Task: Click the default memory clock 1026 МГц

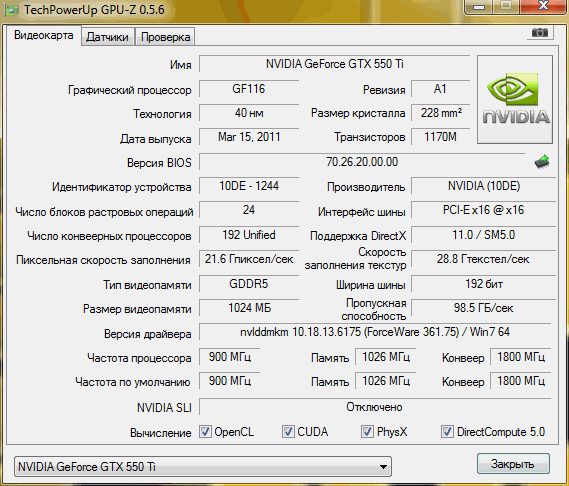Action: pyautogui.click(x=386, y=381)
